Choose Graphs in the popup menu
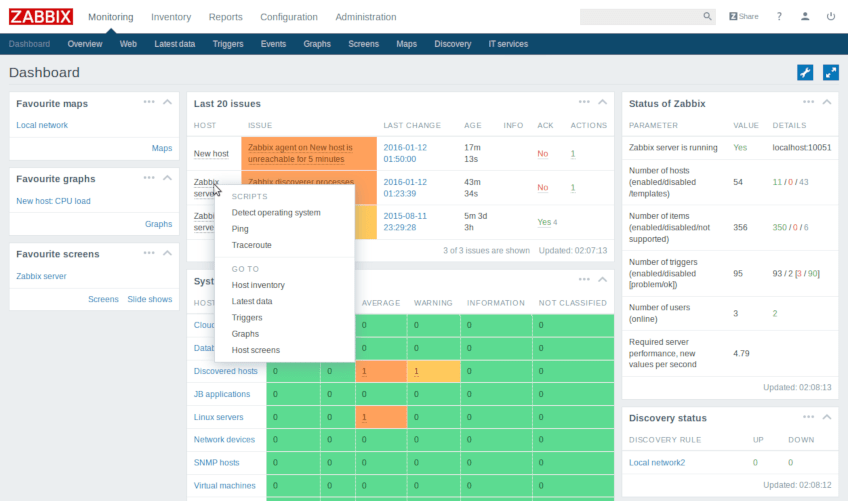The image size is (848, 501). coord(245,334)
